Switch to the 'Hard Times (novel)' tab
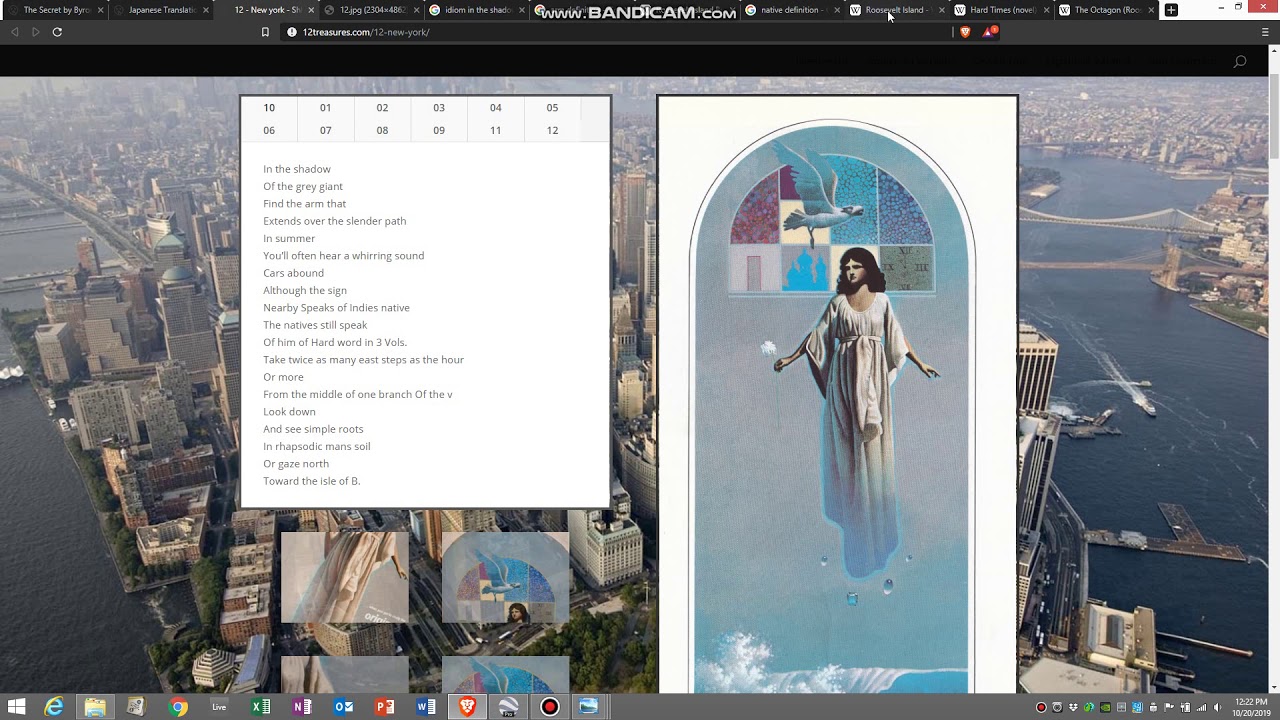The image size is (1280, 720). (x=1000, y=10)
